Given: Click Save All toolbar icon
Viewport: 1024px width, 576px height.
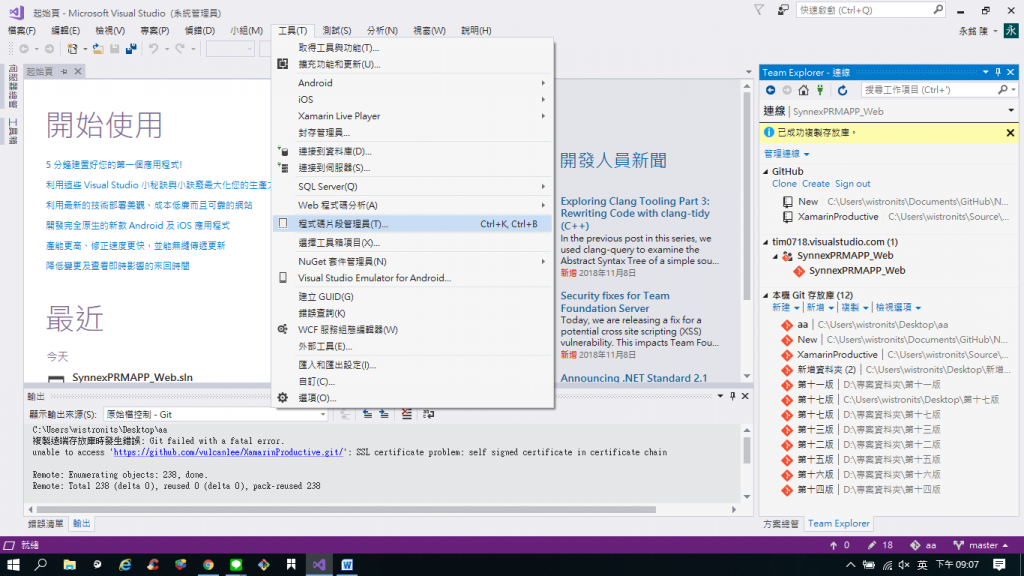Looking at the screenshot, I should point(131,49).
